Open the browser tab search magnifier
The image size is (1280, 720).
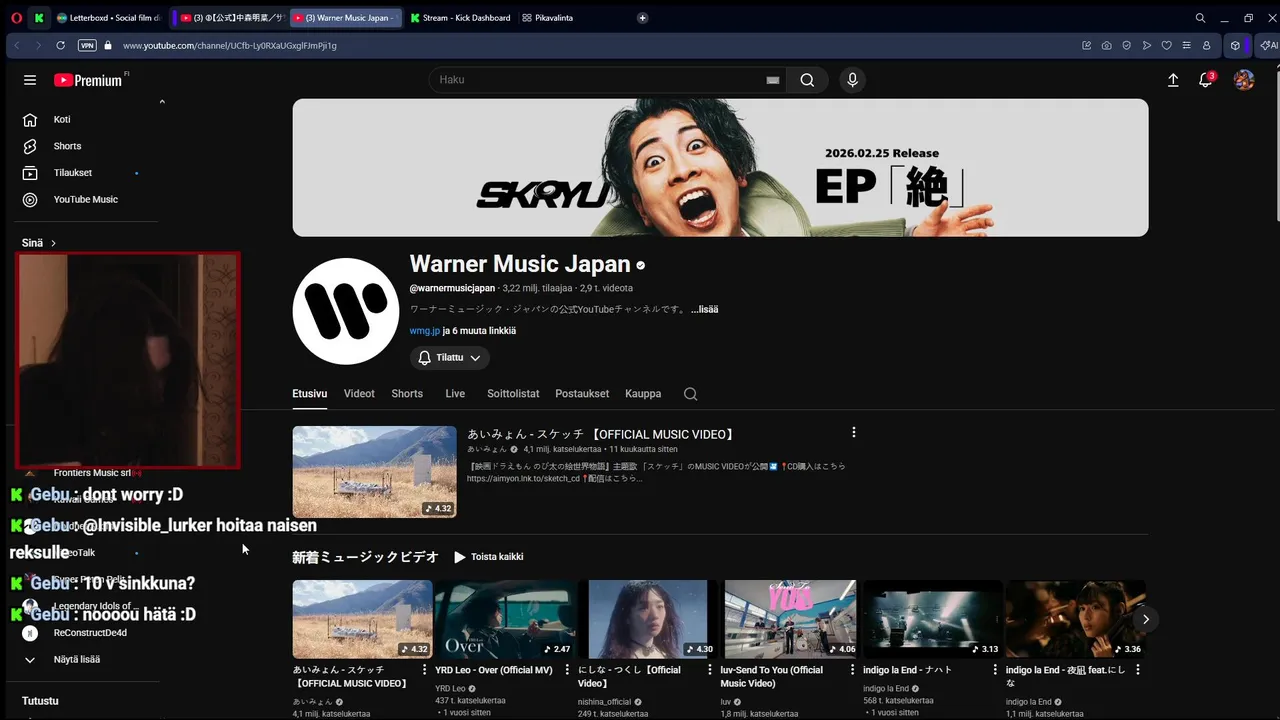click(x=1200, y=18)
